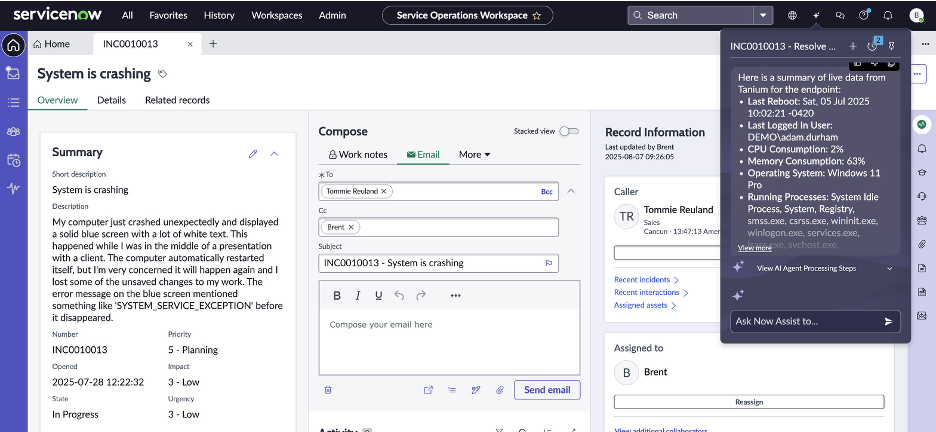This screenshot has width=936, height=432.
Task: Open the list icon in left sidebar
Action: 14,102
